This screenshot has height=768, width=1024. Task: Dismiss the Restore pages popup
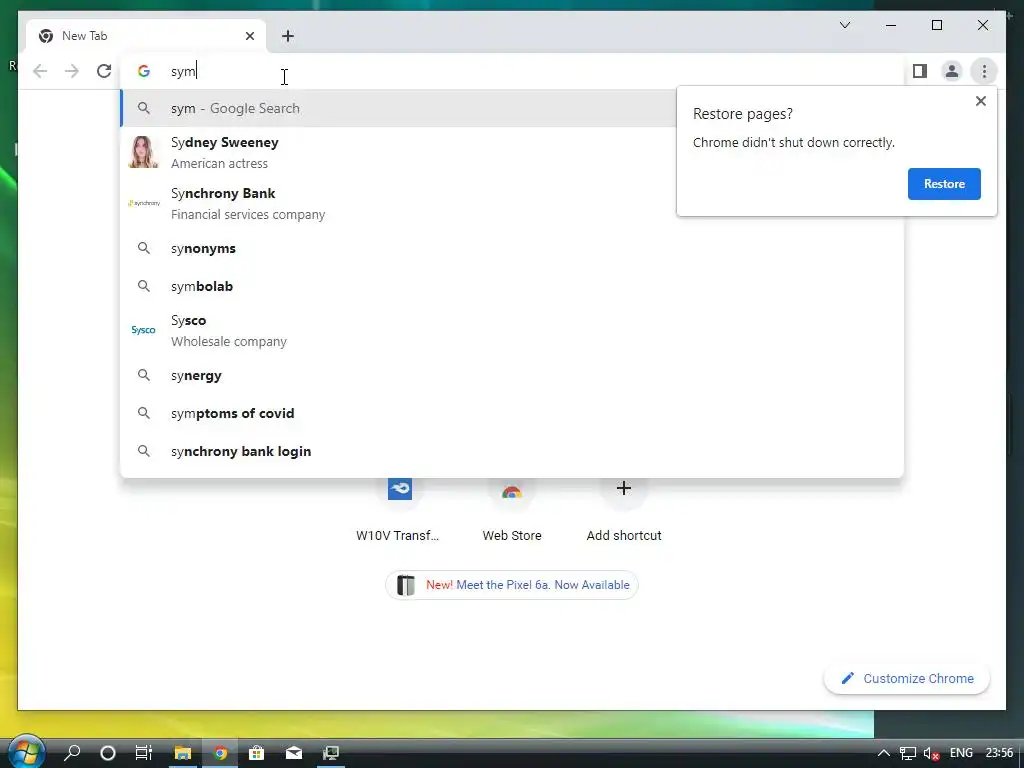coord(980,101)
